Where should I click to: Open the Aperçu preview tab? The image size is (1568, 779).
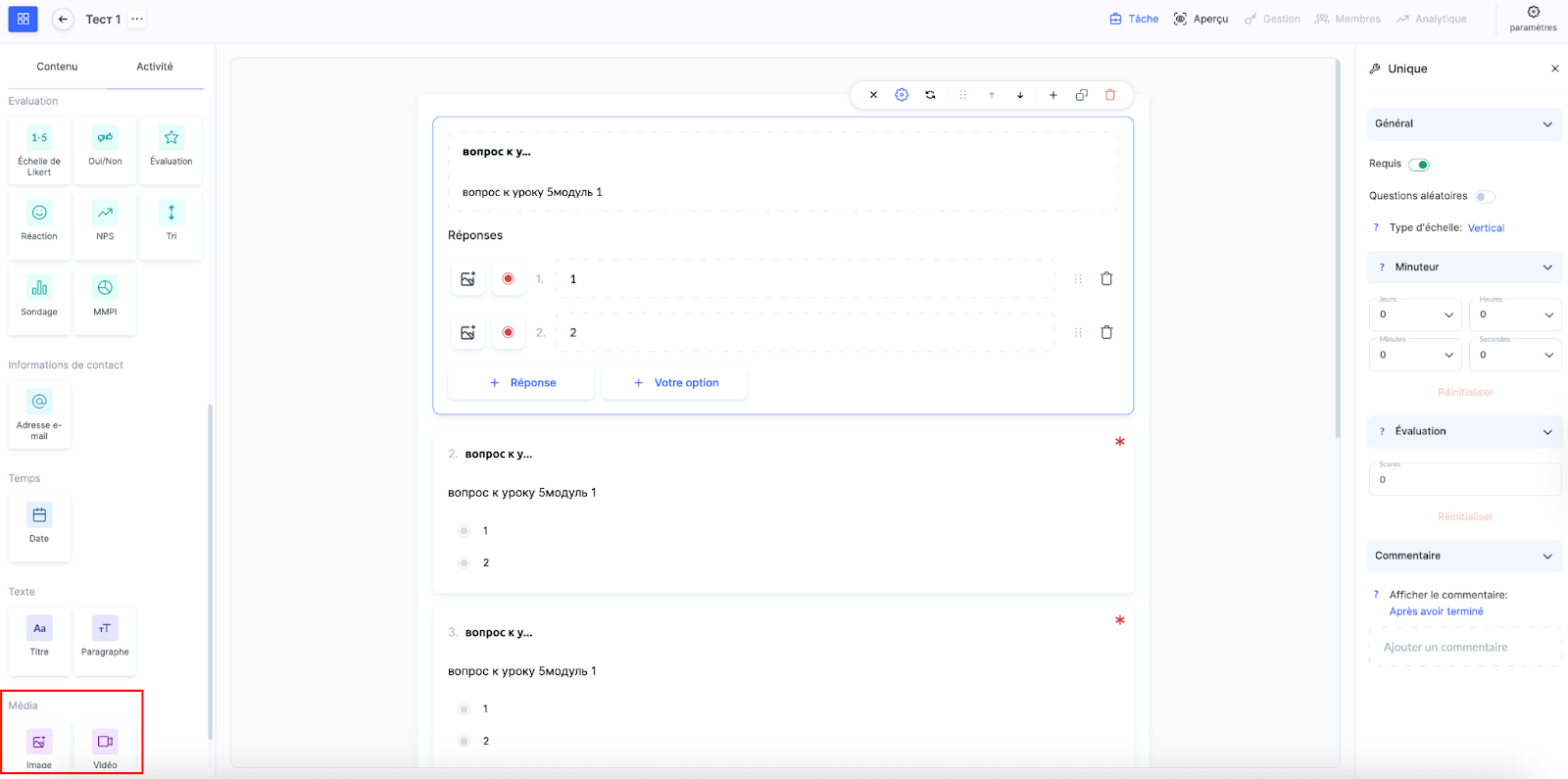(1200, 19)
